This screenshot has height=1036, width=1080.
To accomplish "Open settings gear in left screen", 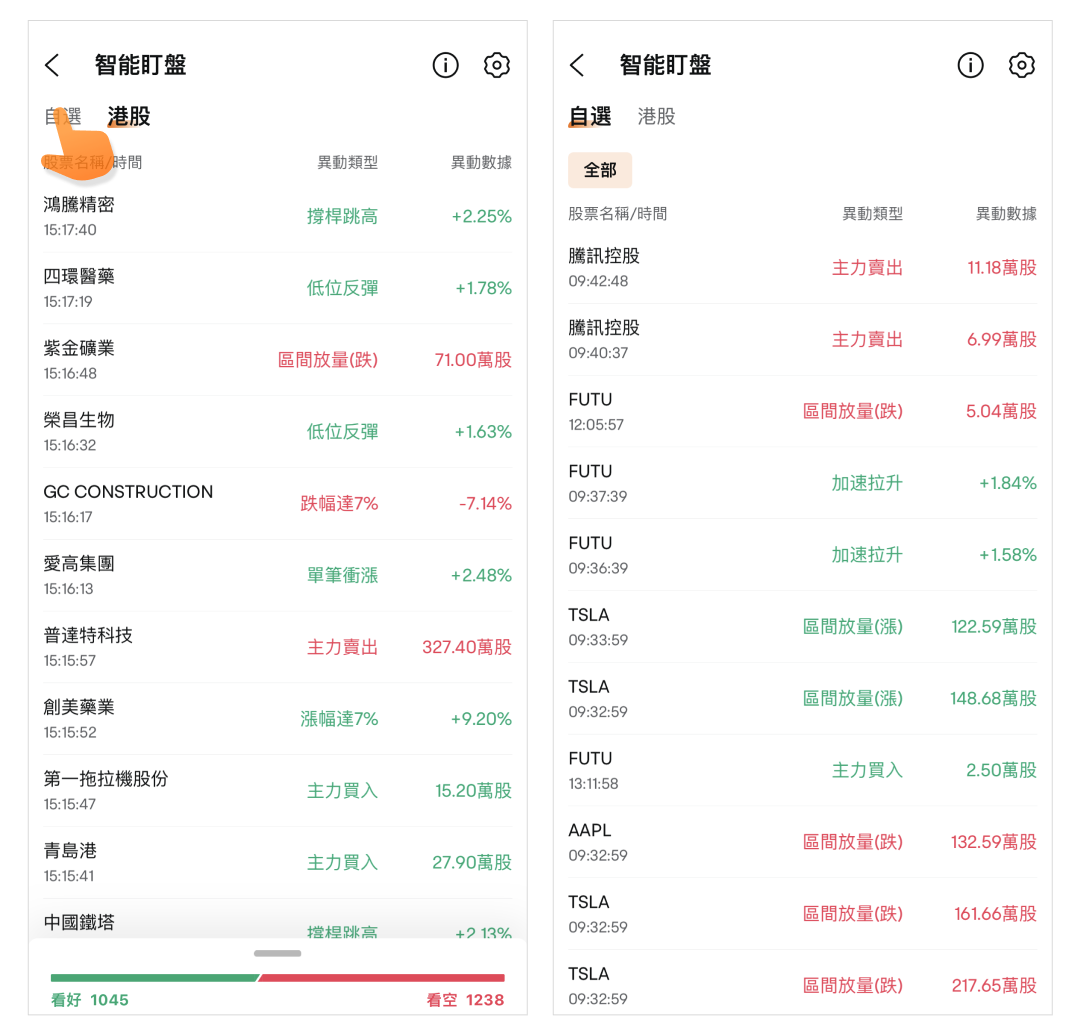I will pos(497,66).
